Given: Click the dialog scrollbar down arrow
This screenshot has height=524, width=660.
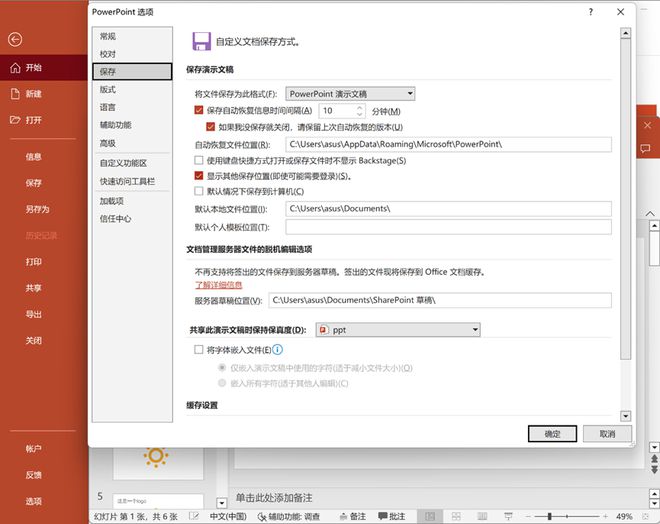Looking at the screenshot, I should (625, 416).
